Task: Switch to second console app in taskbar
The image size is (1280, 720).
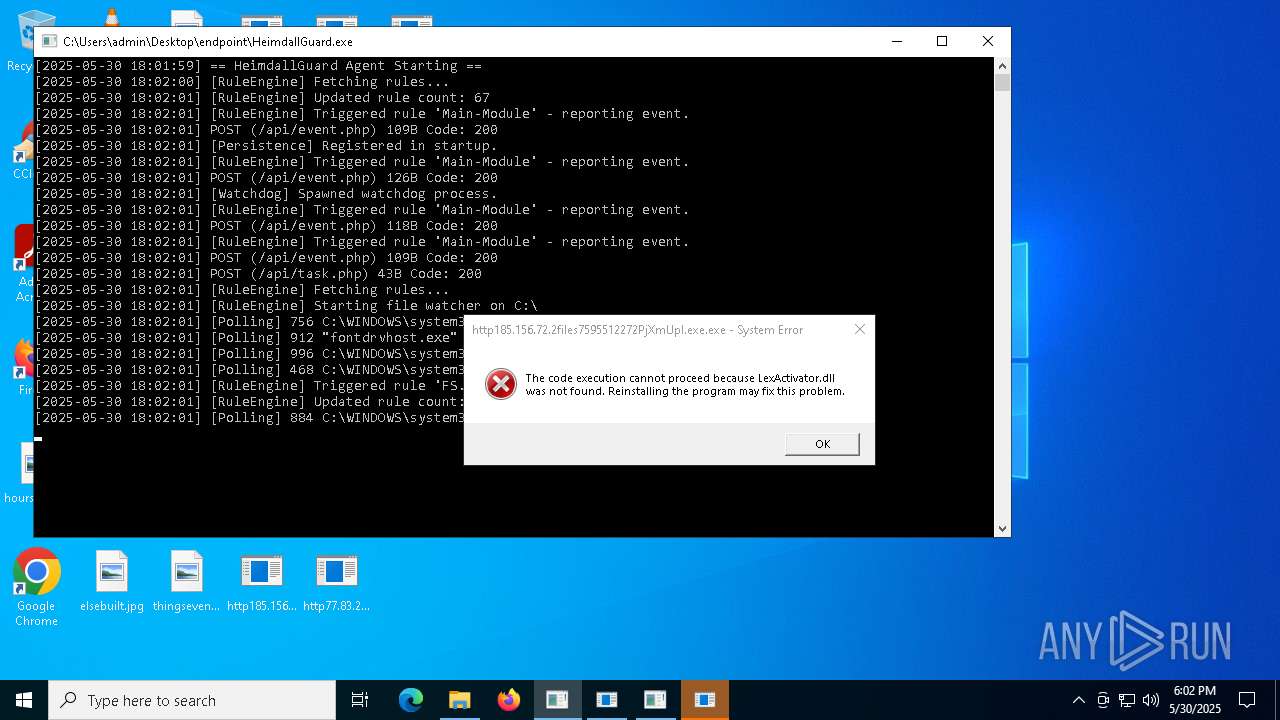Action: [x=606, y=700]
